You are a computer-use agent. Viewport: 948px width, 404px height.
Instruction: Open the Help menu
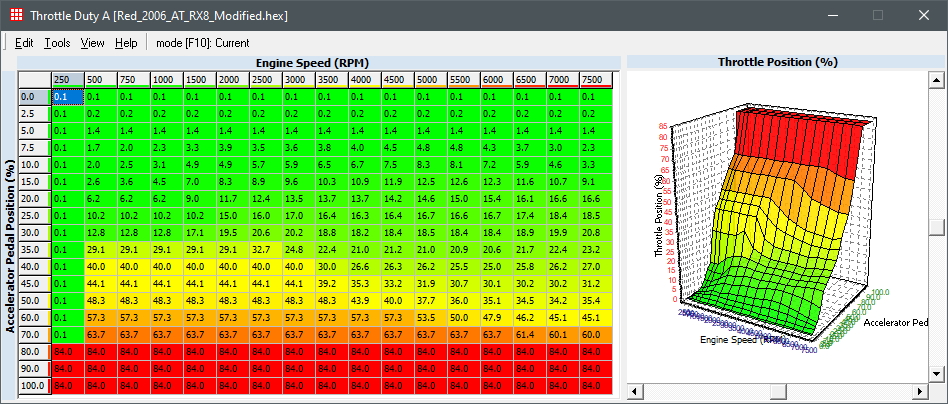click(x=126, y=43)
